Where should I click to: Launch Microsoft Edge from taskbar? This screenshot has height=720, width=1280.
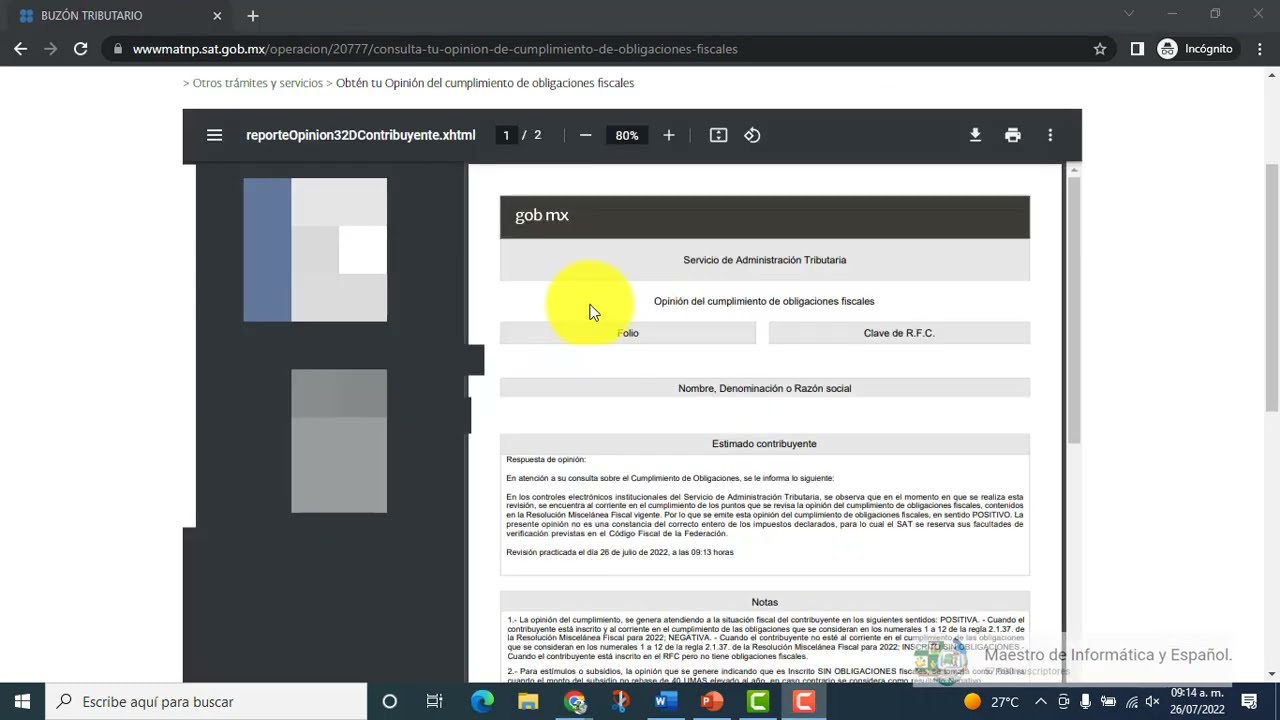482,701
